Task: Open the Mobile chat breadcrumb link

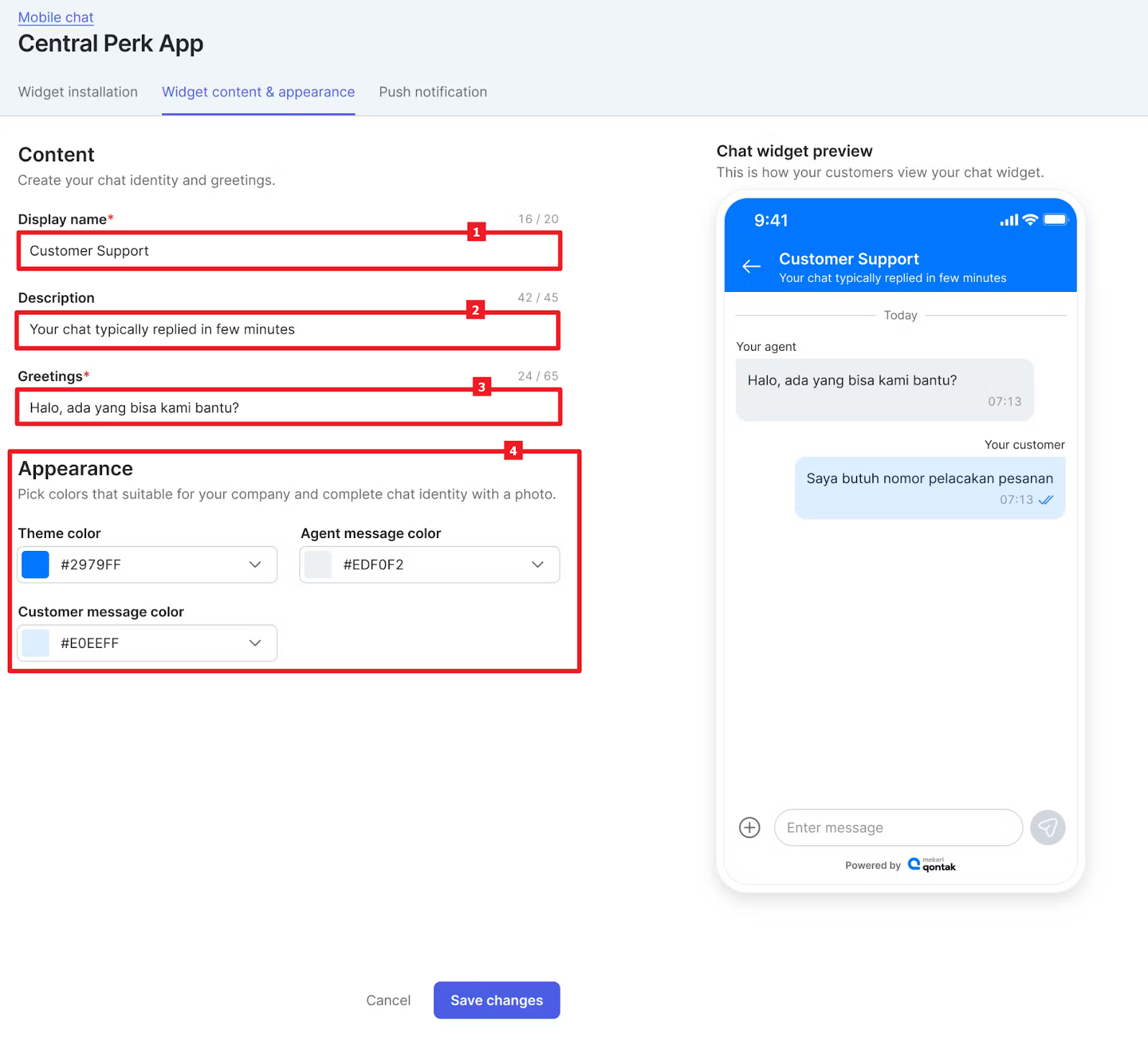Action: (55, 16)
